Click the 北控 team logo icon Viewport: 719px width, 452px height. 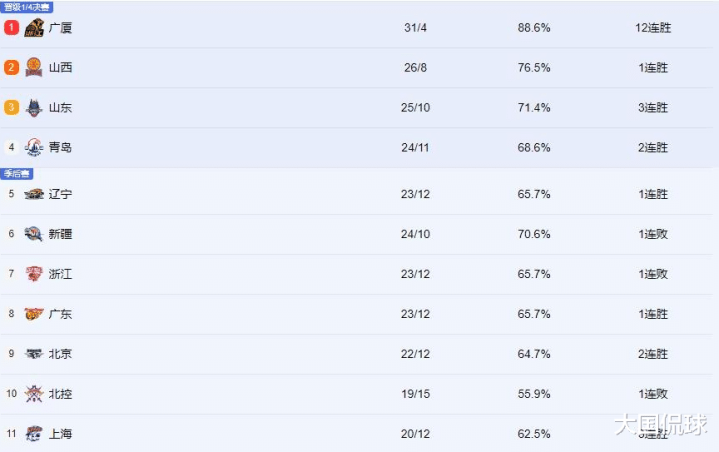coord(35,394)
